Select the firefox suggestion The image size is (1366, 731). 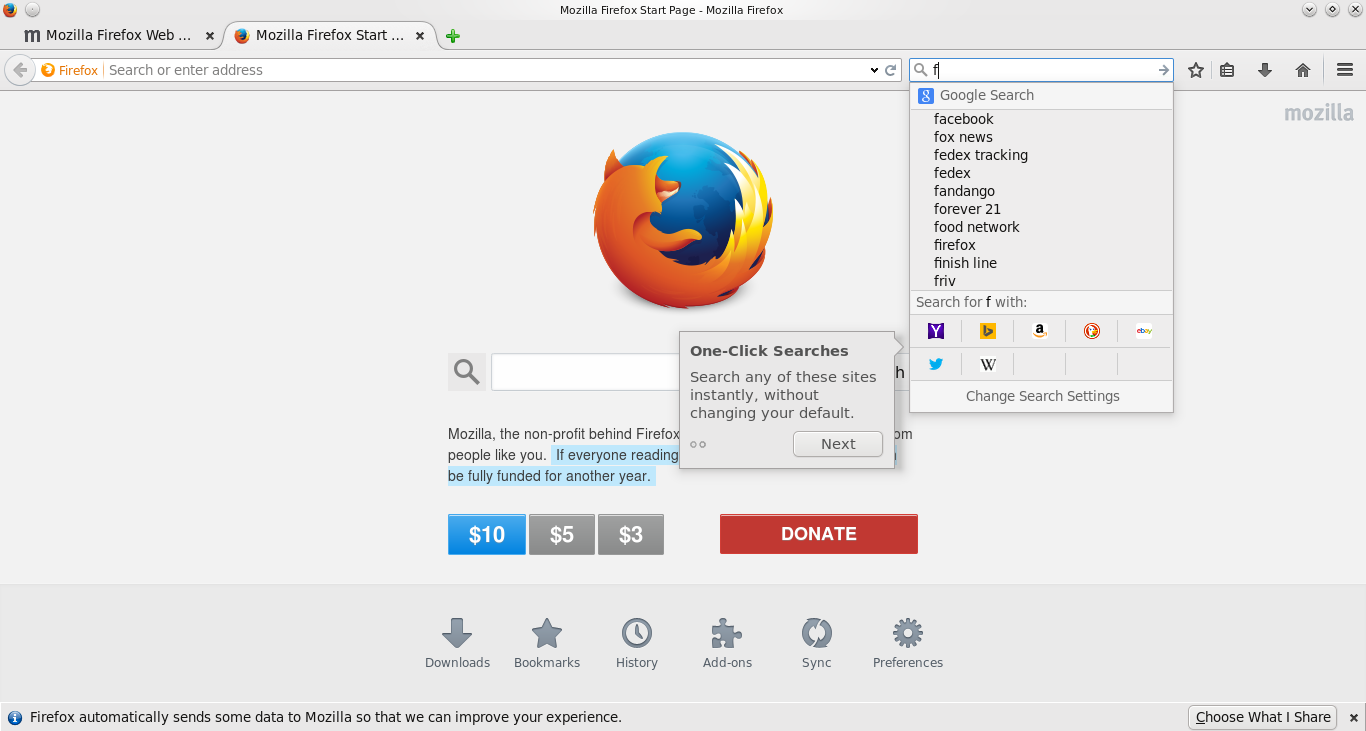click(x=1041, y=245)
